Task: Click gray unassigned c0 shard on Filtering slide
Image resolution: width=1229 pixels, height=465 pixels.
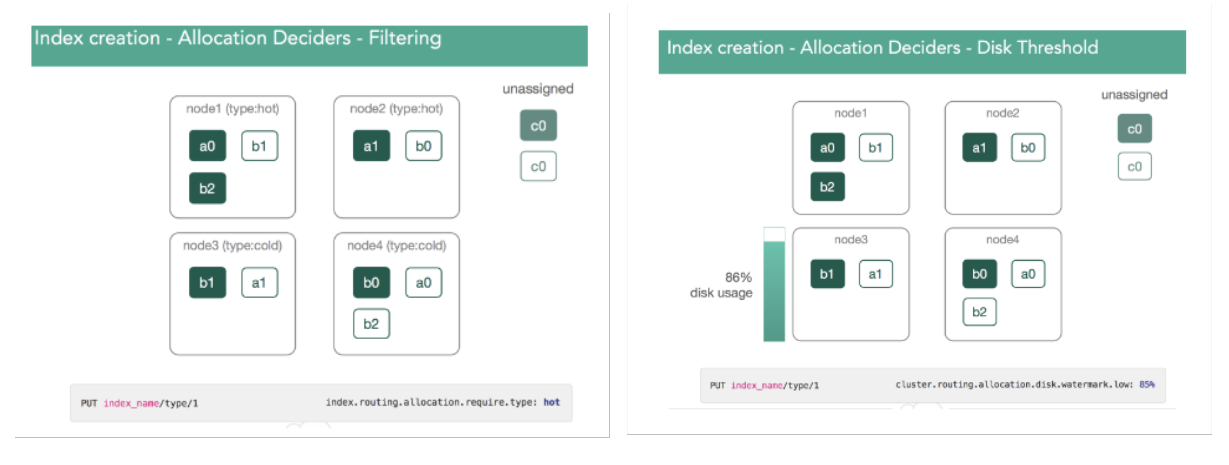Action: click(x=538, y=125)
